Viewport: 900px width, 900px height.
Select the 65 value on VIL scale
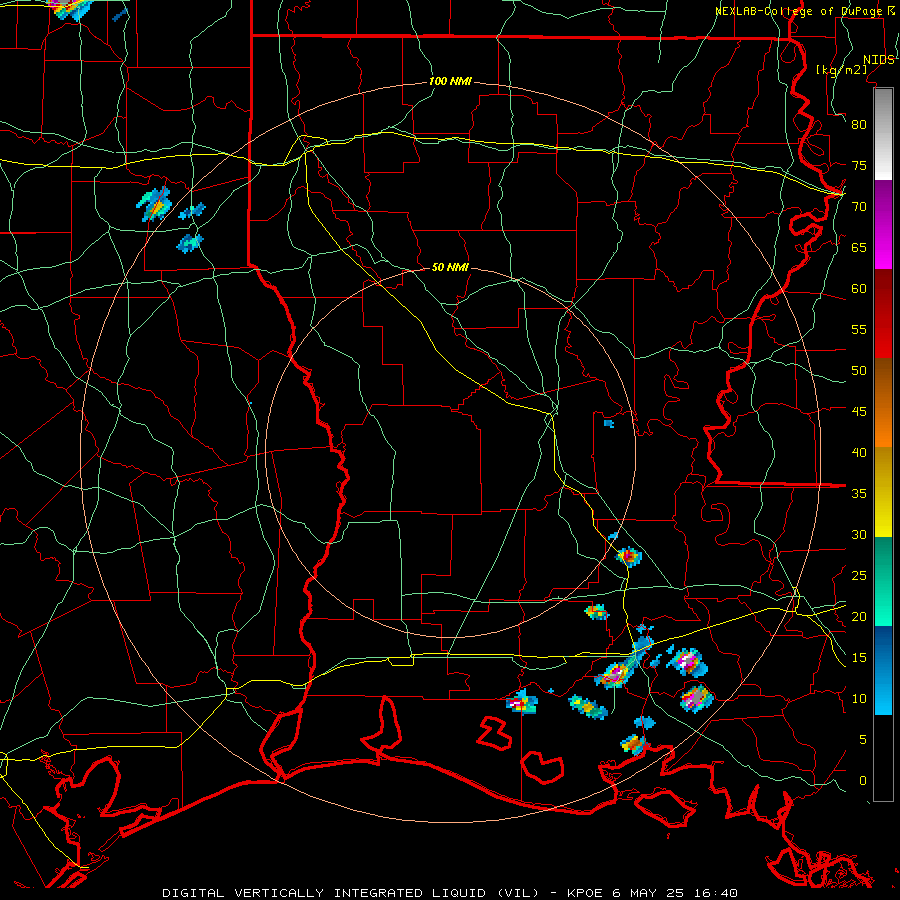coord(859,247)
